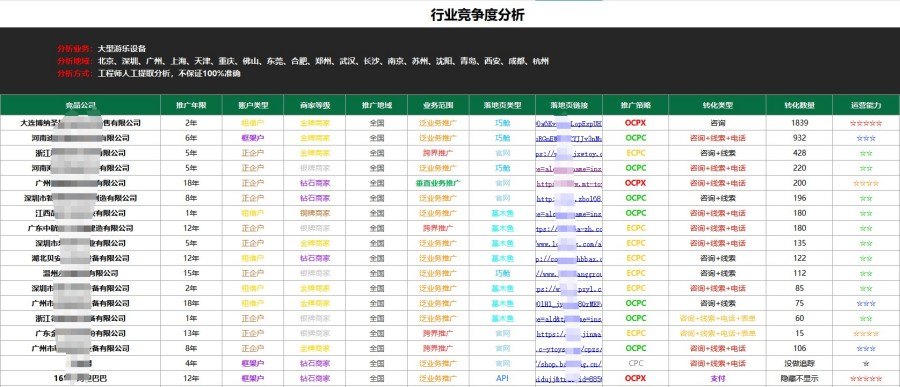The image size is (900, 387).
Task: Select the 推广地域 column header
Action: click(377, 106)
